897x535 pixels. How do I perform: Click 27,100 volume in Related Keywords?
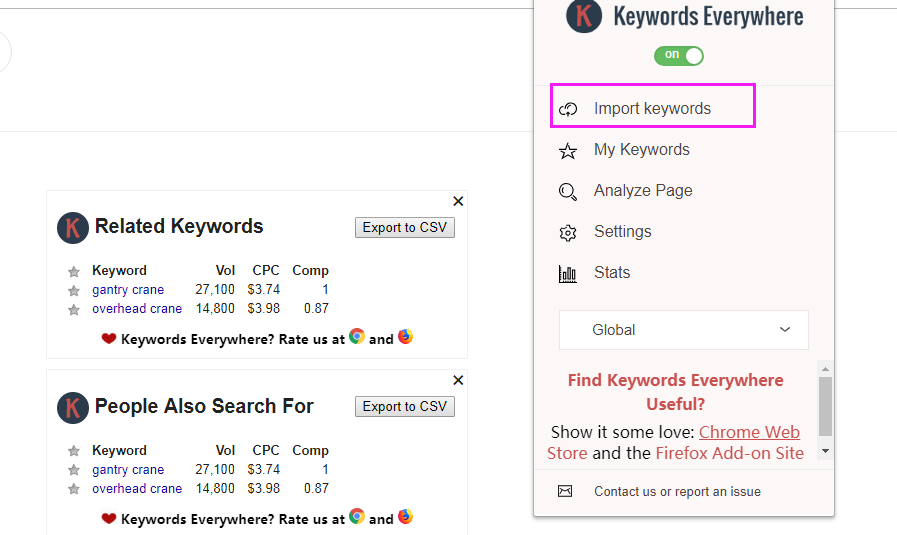click(215, 290)
